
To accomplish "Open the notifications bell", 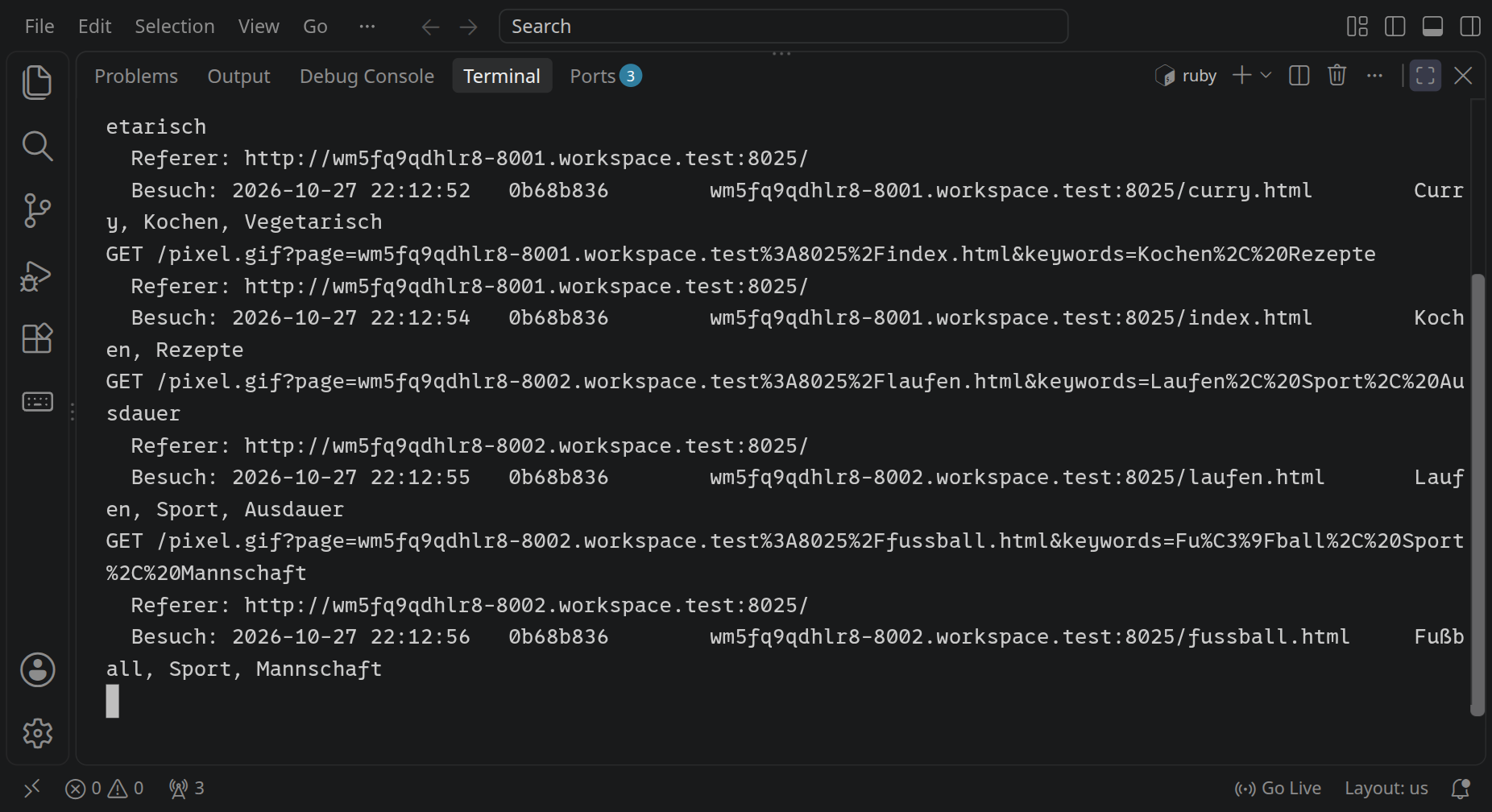I will pyautogui.click(x=1461, y=788).
